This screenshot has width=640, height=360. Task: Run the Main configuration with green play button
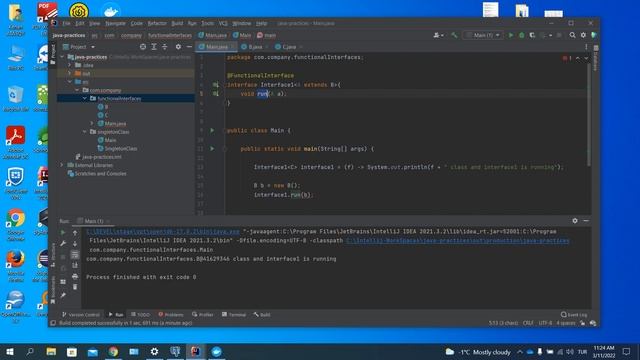pos(511,36)
